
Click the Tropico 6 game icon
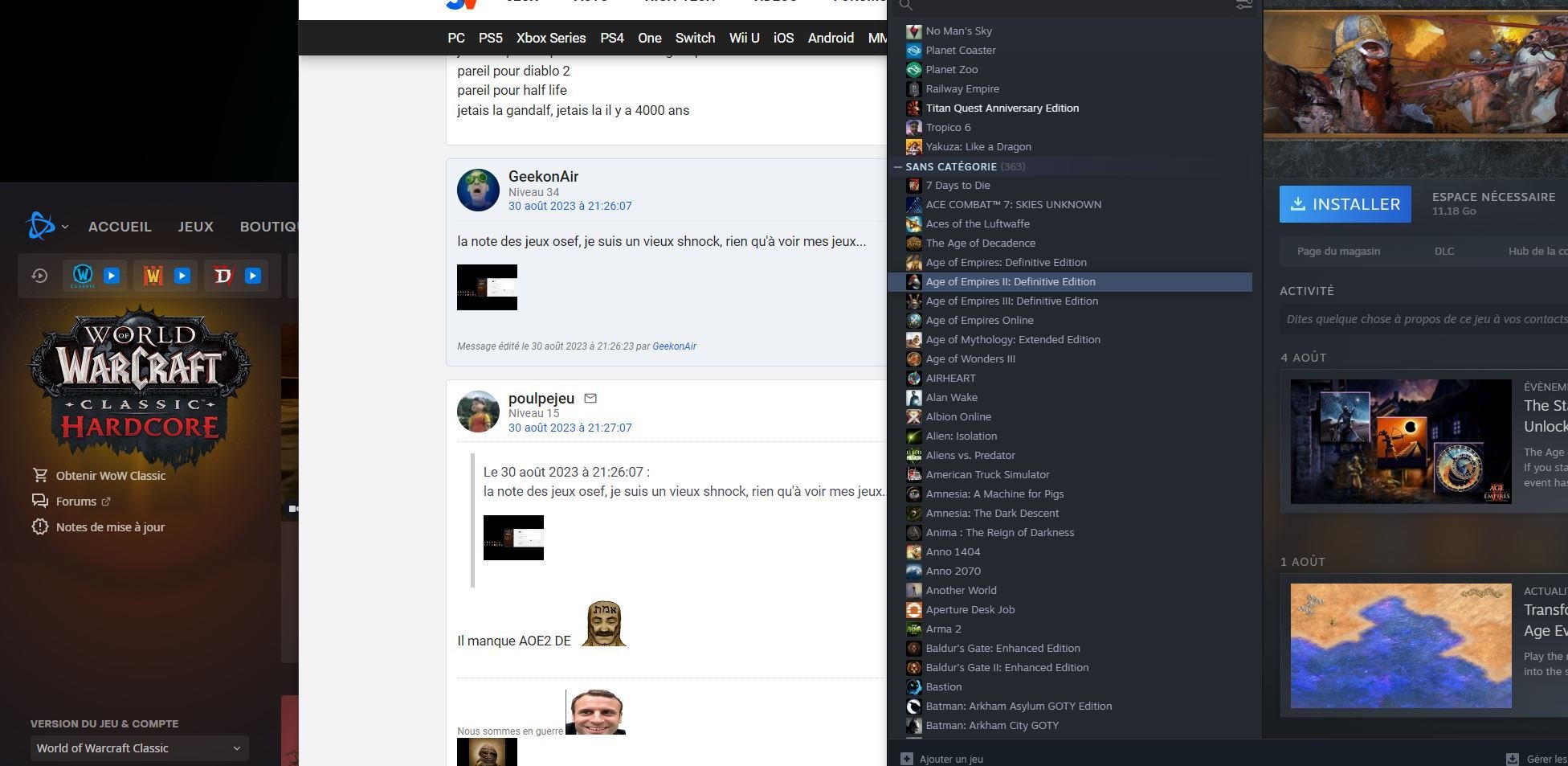913,128
